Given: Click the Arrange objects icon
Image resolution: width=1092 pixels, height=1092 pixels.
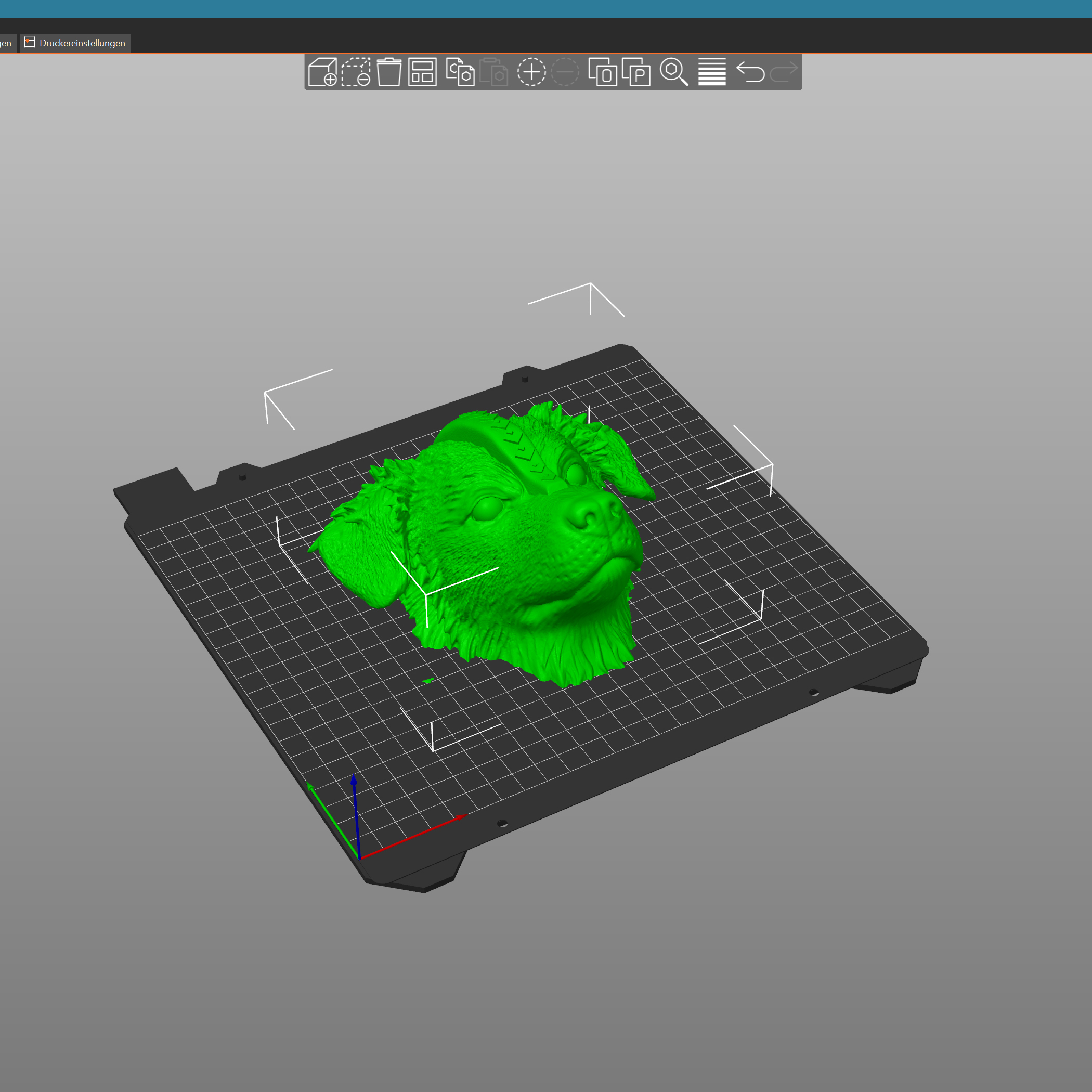Looking at the screenshot, I should [x=422, y=72].
